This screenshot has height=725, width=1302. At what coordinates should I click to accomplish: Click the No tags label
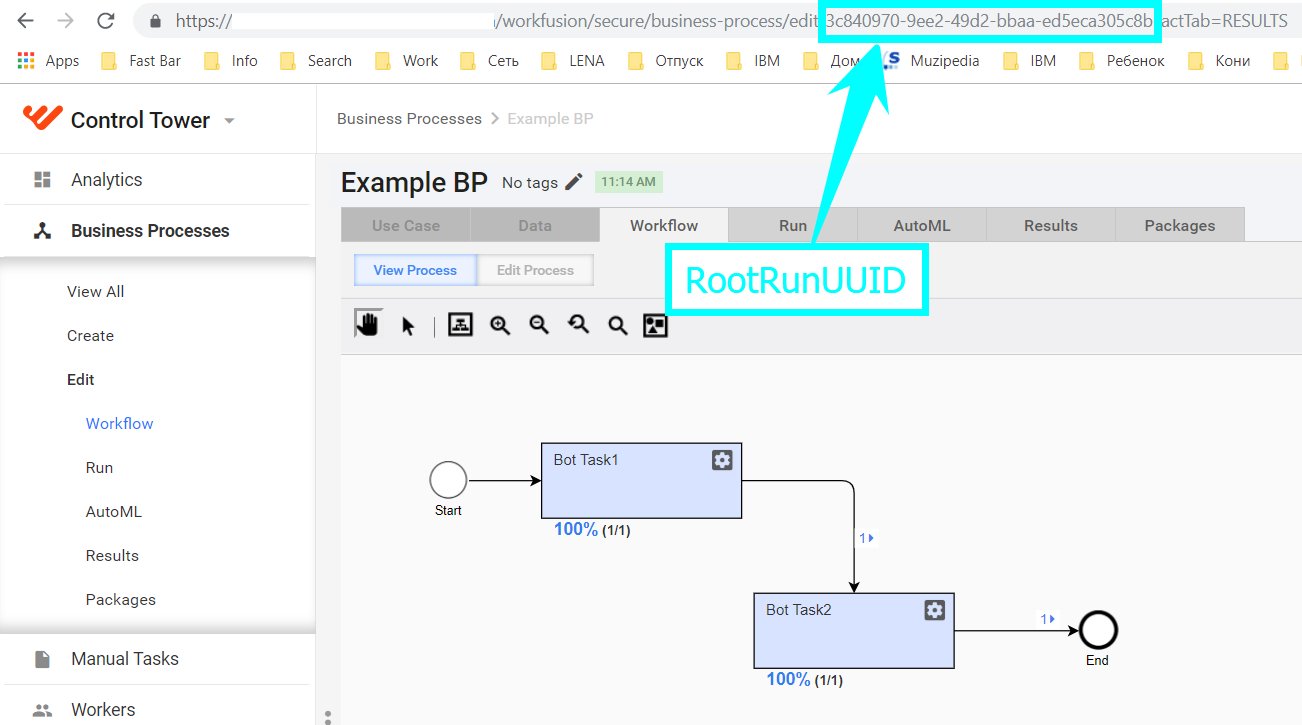(530, 182)
